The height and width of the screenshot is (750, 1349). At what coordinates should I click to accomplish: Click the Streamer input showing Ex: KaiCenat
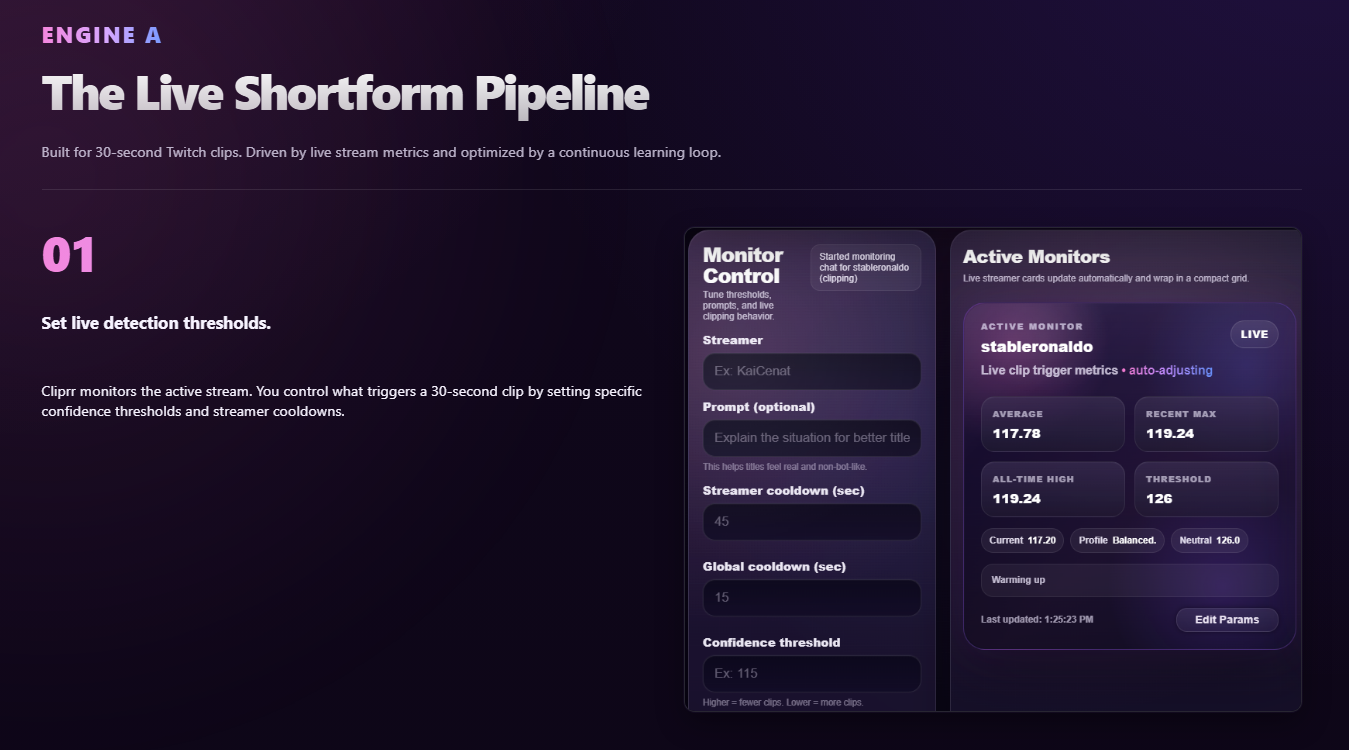coord(811,371)
